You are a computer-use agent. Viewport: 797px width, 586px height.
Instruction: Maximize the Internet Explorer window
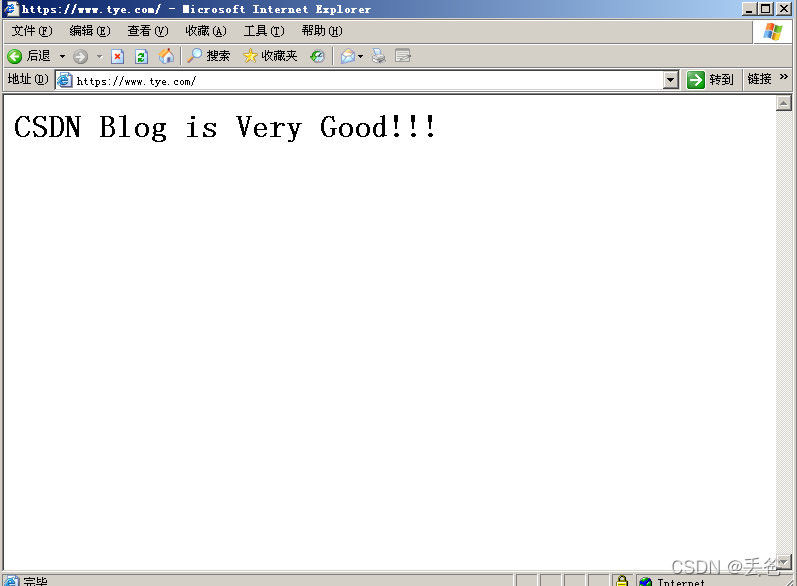(766, 9)
